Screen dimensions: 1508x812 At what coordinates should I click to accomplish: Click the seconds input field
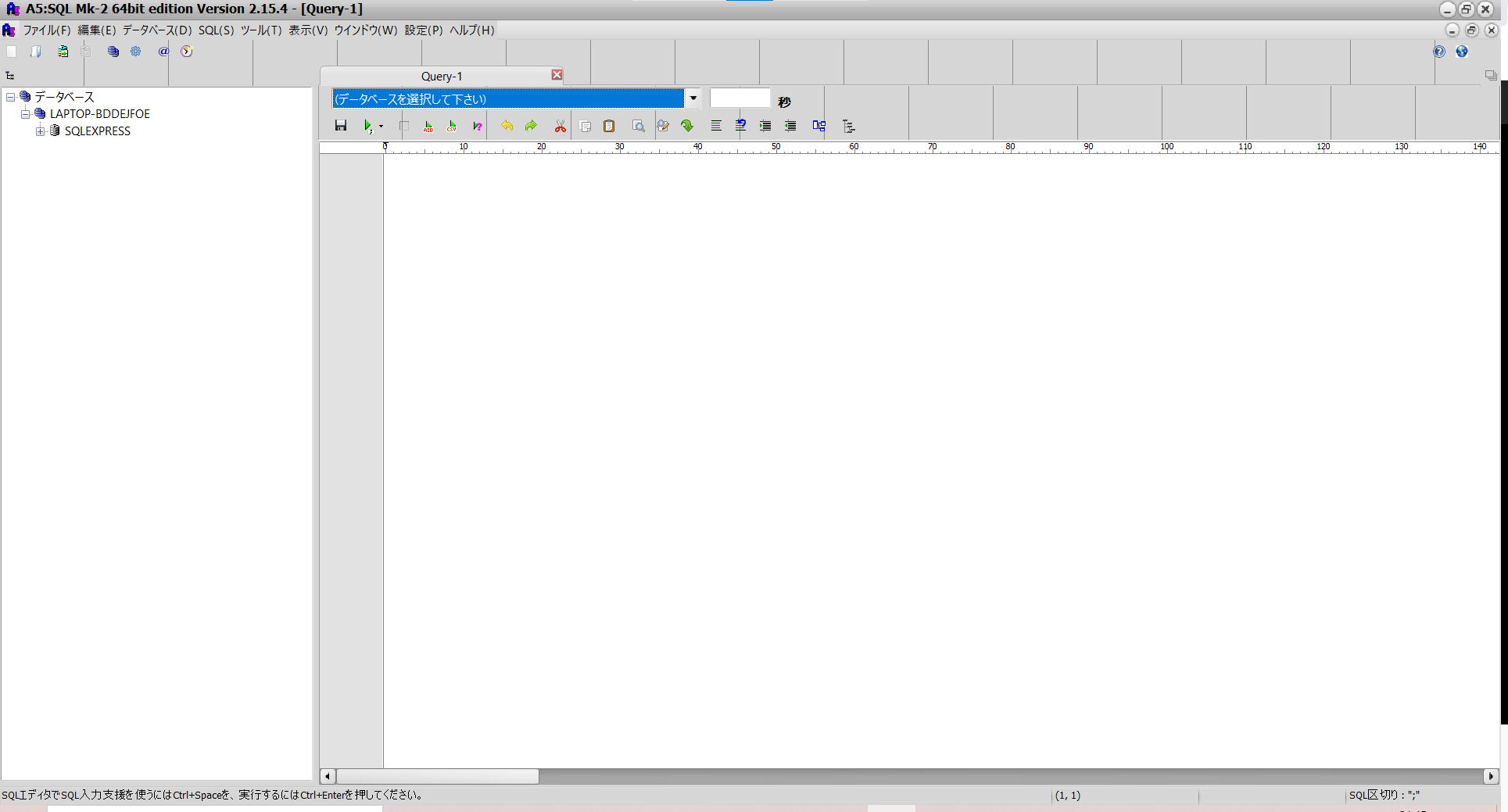[740, 98]
